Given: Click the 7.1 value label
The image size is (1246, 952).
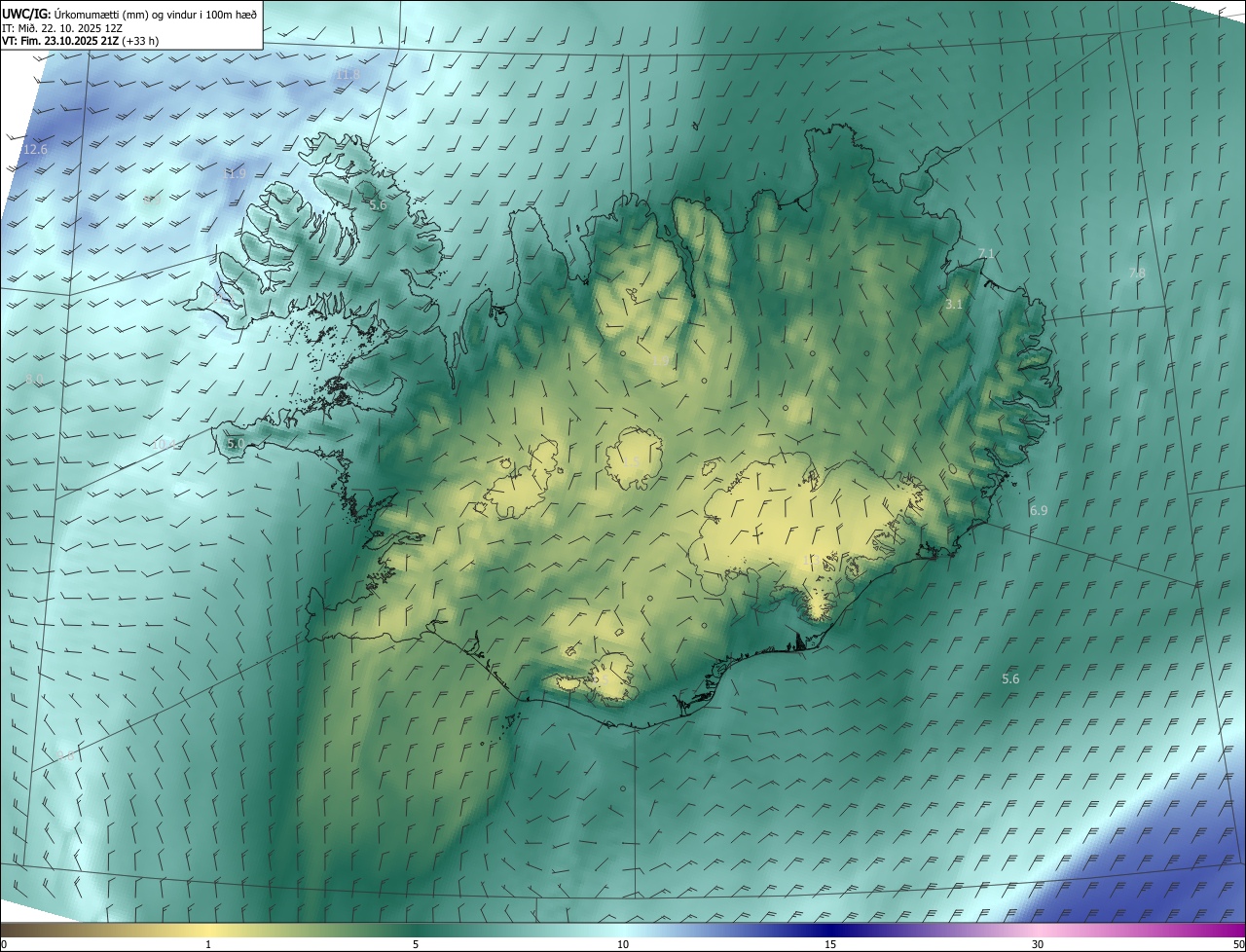Looking at the screenshot, I should (986, 254).
